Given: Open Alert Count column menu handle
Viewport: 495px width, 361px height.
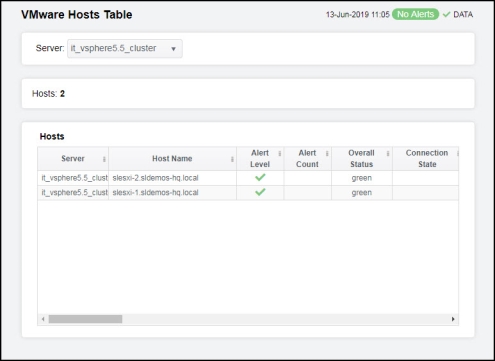Looking at the screenshot, I should [x=327, y=153].
